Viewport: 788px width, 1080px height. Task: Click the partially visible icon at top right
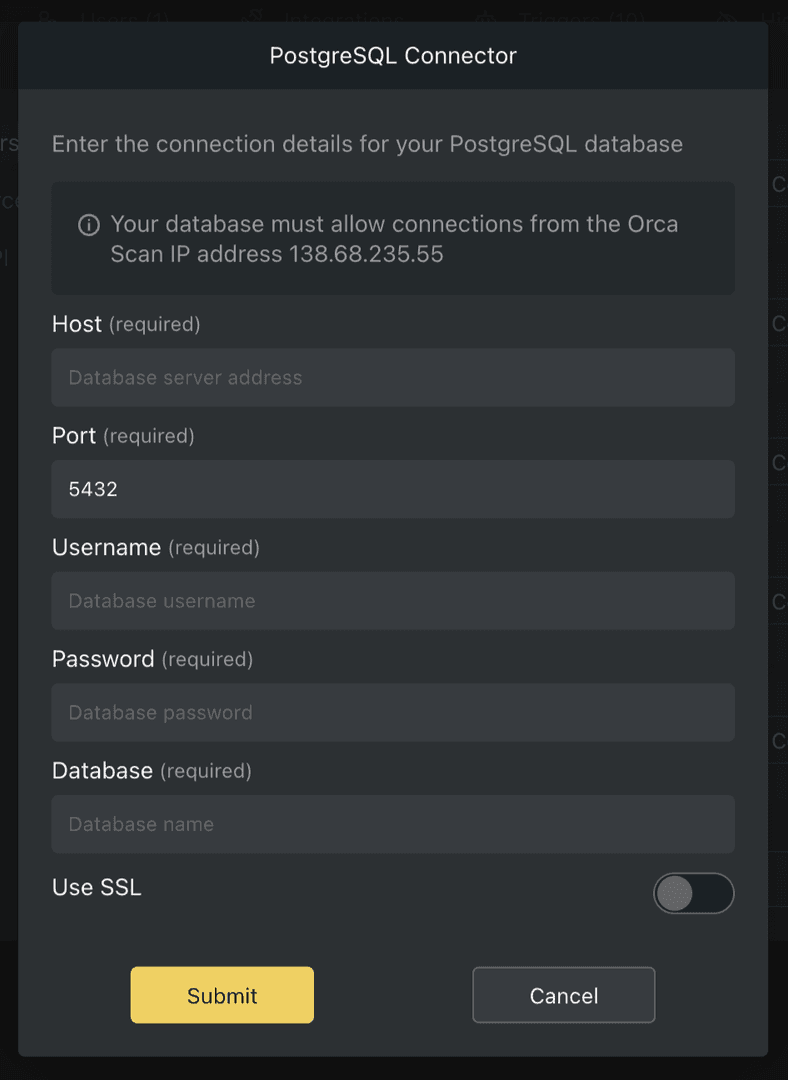tap(728, 18)
